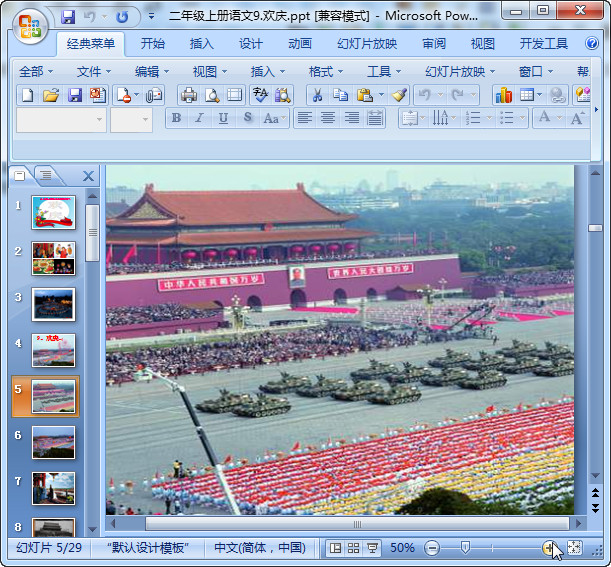Click the Help question mark icon

pos(592,43)
